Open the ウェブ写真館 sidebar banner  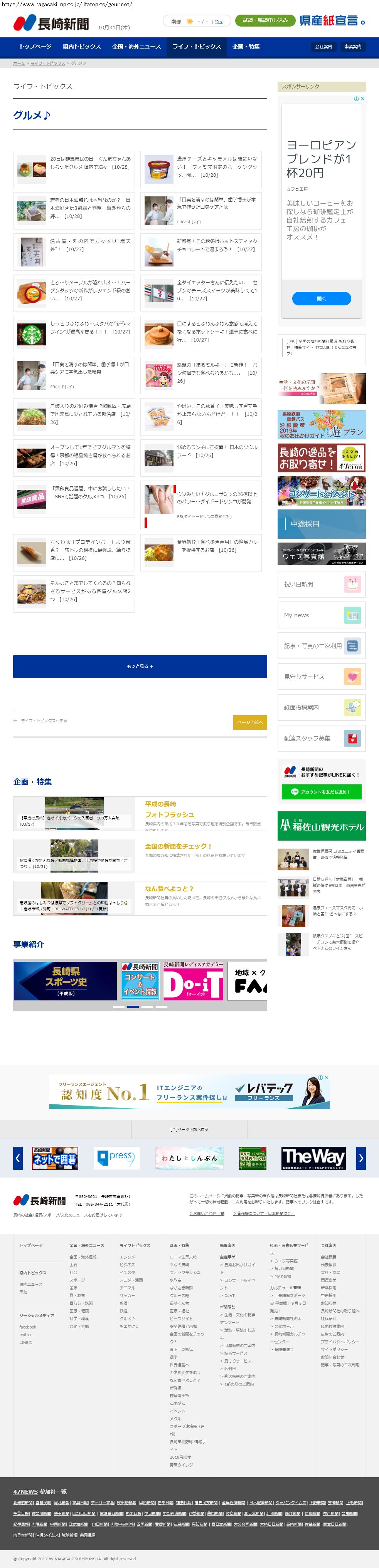(322, 553)
